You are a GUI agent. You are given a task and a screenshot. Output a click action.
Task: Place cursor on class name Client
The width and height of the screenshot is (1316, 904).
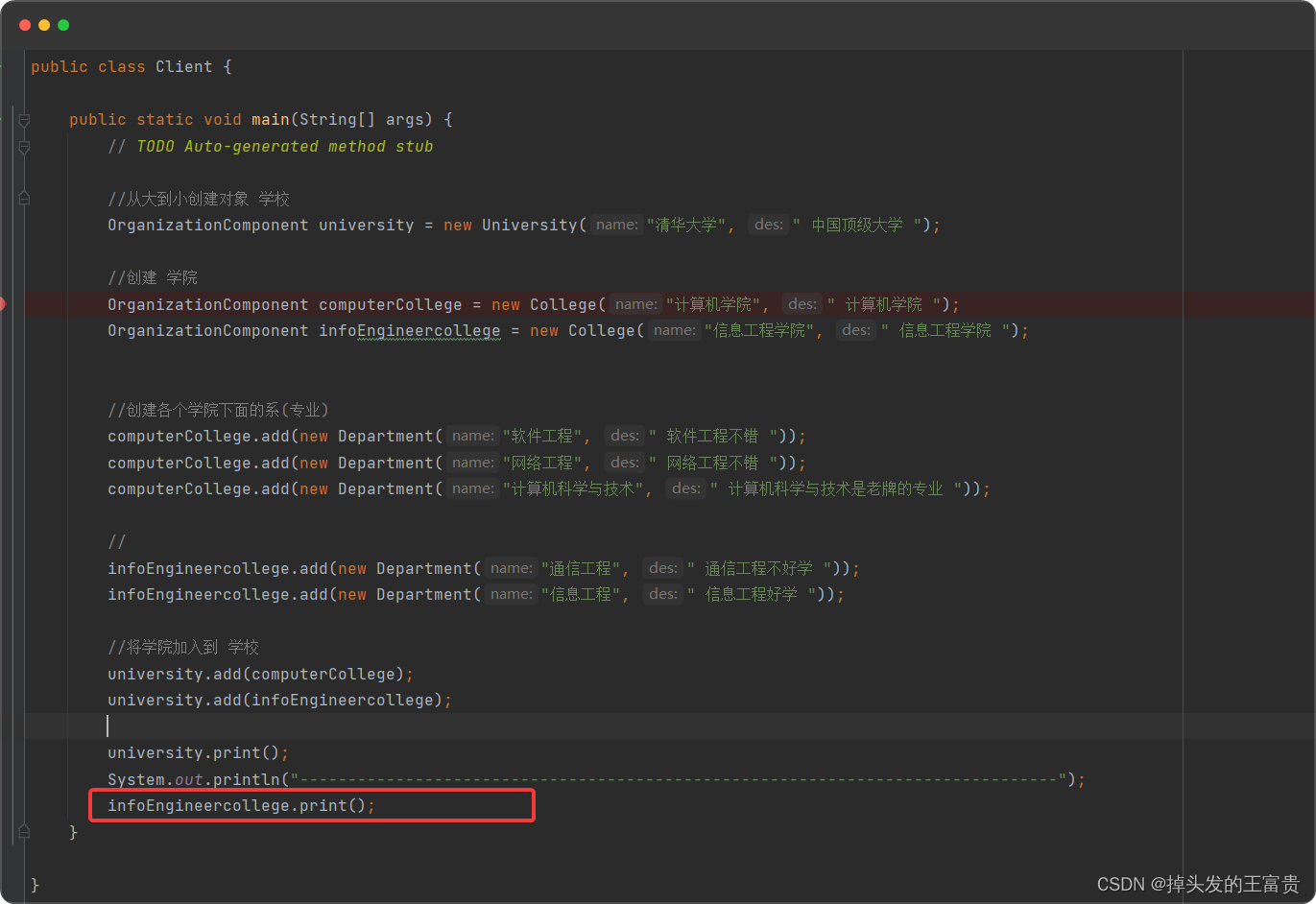point(184,67)
